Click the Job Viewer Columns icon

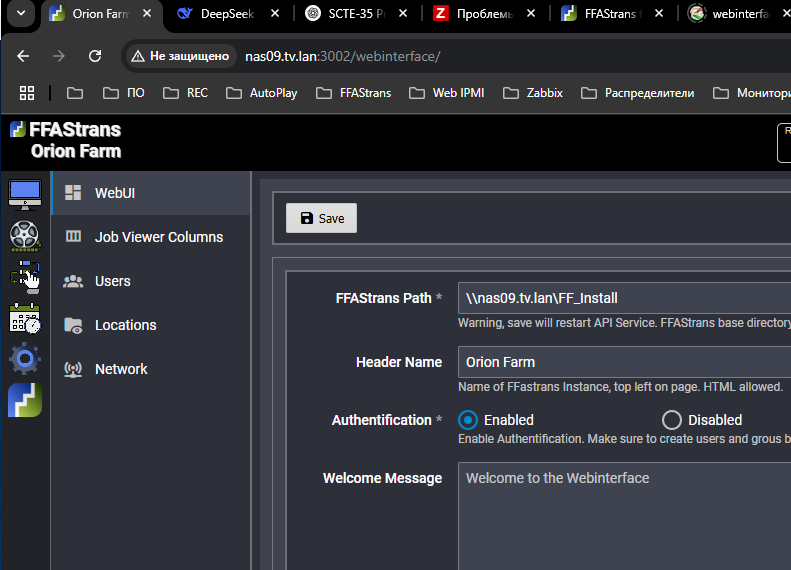pyautogui.click(x=73, y=237)
